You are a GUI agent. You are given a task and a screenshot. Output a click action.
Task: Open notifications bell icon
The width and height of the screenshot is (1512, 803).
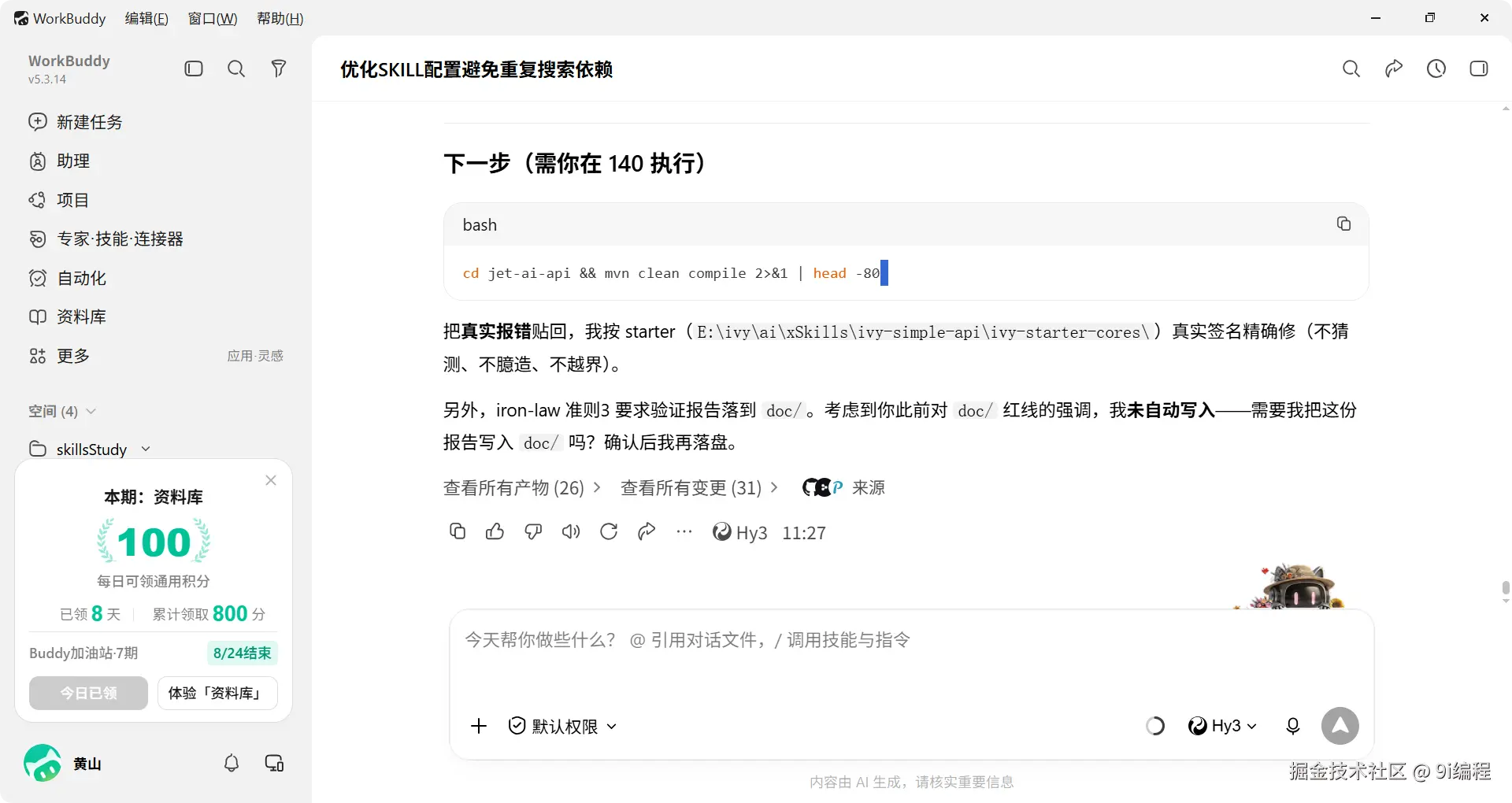click(232, 763)
